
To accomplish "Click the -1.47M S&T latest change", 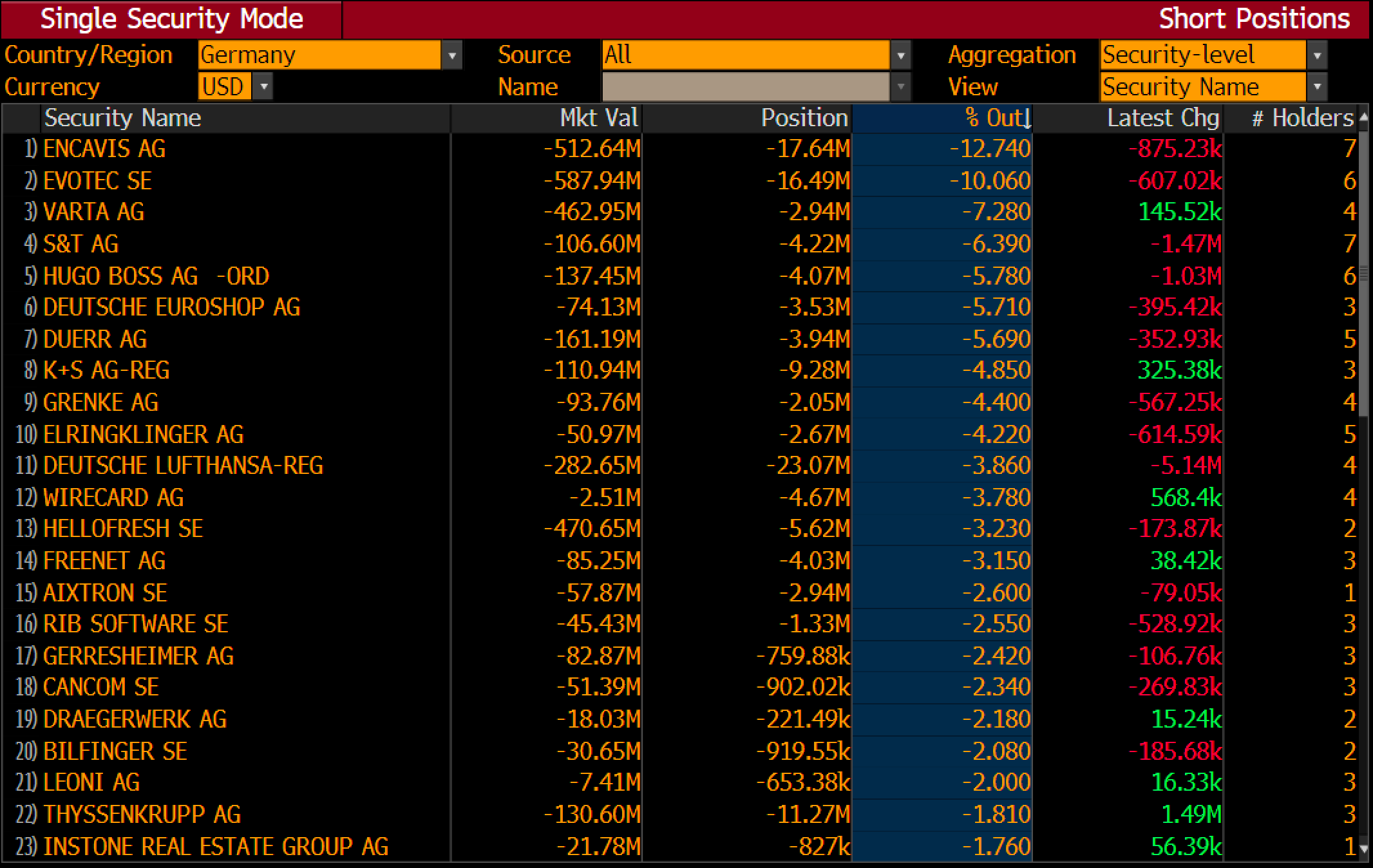I will click(x=1187, y=244).
